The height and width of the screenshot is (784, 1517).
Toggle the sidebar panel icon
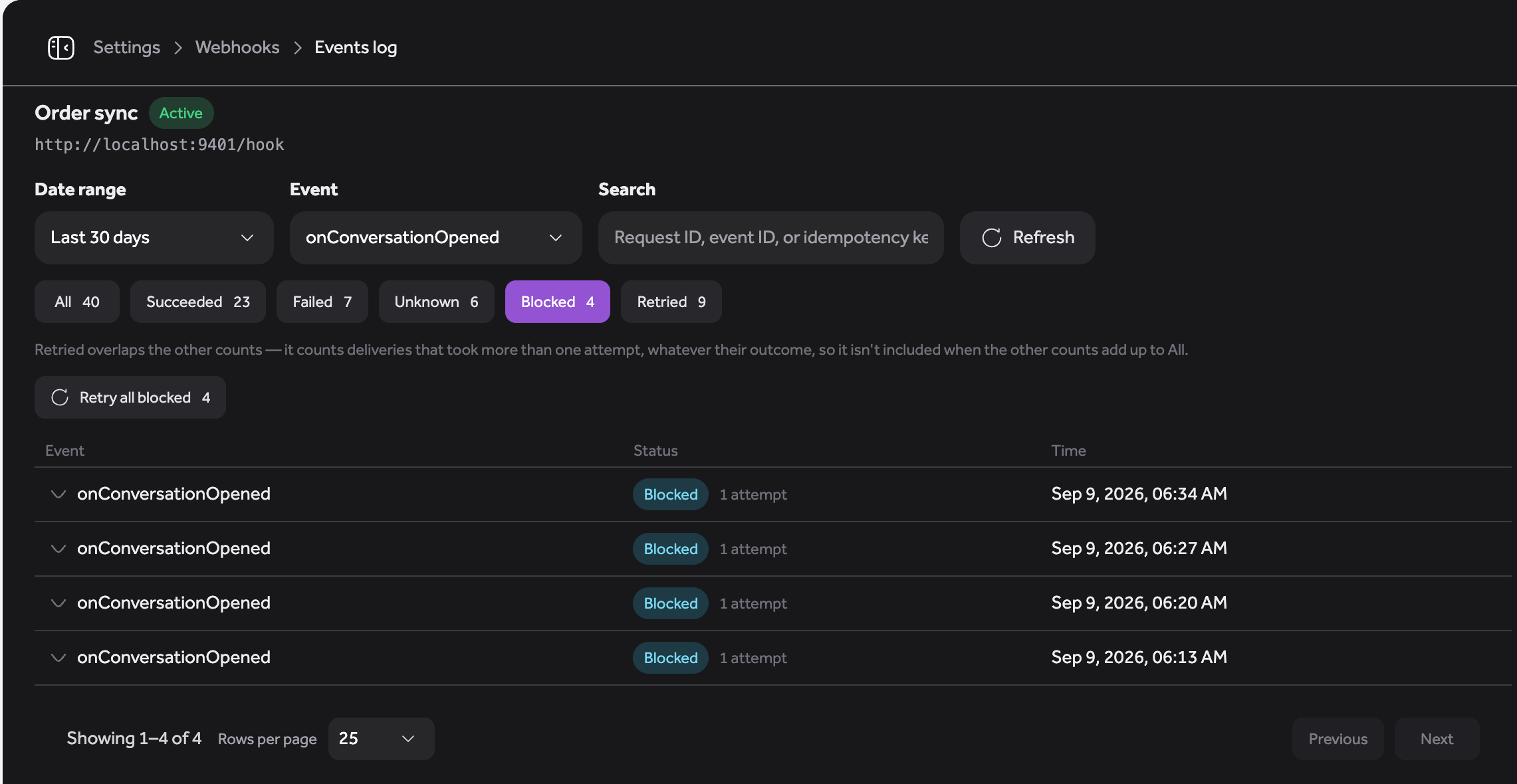coord(61,48)
